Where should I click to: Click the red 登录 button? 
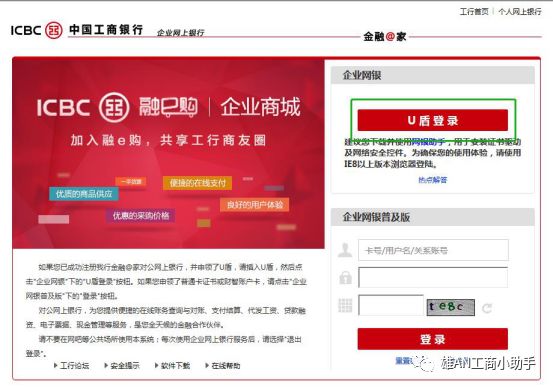tap(433, 339)
